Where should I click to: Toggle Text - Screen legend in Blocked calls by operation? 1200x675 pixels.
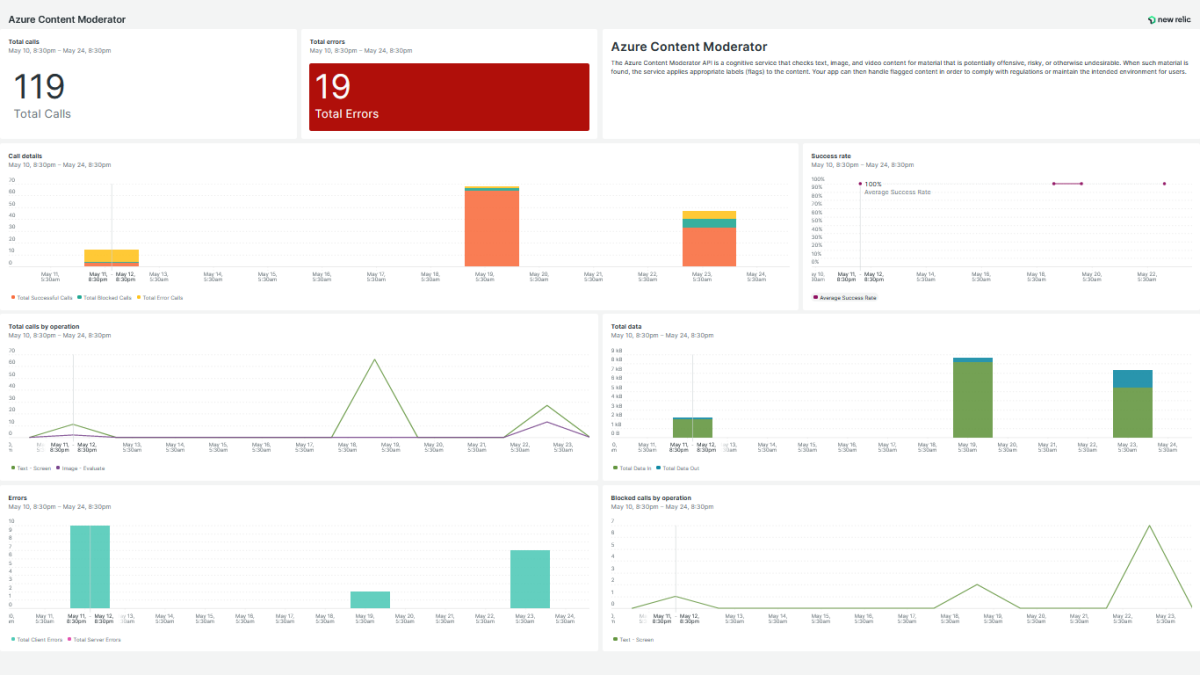click(x=633, y=639)
